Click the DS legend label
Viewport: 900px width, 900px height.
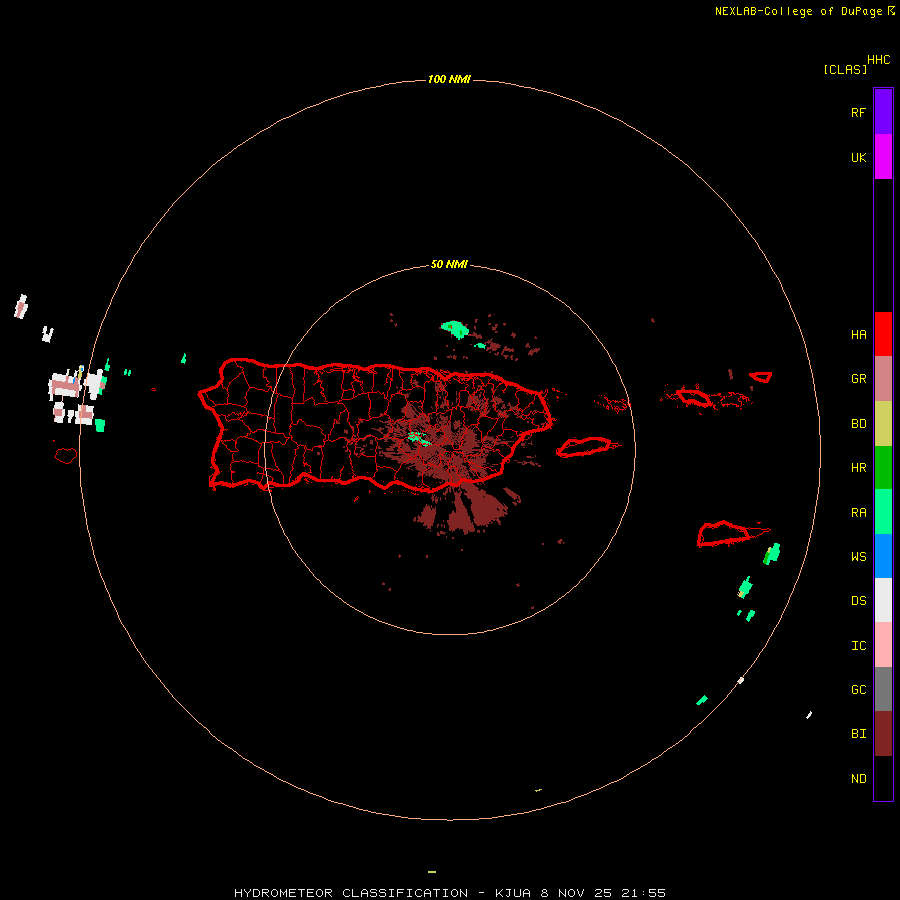(x=858, y=600)
